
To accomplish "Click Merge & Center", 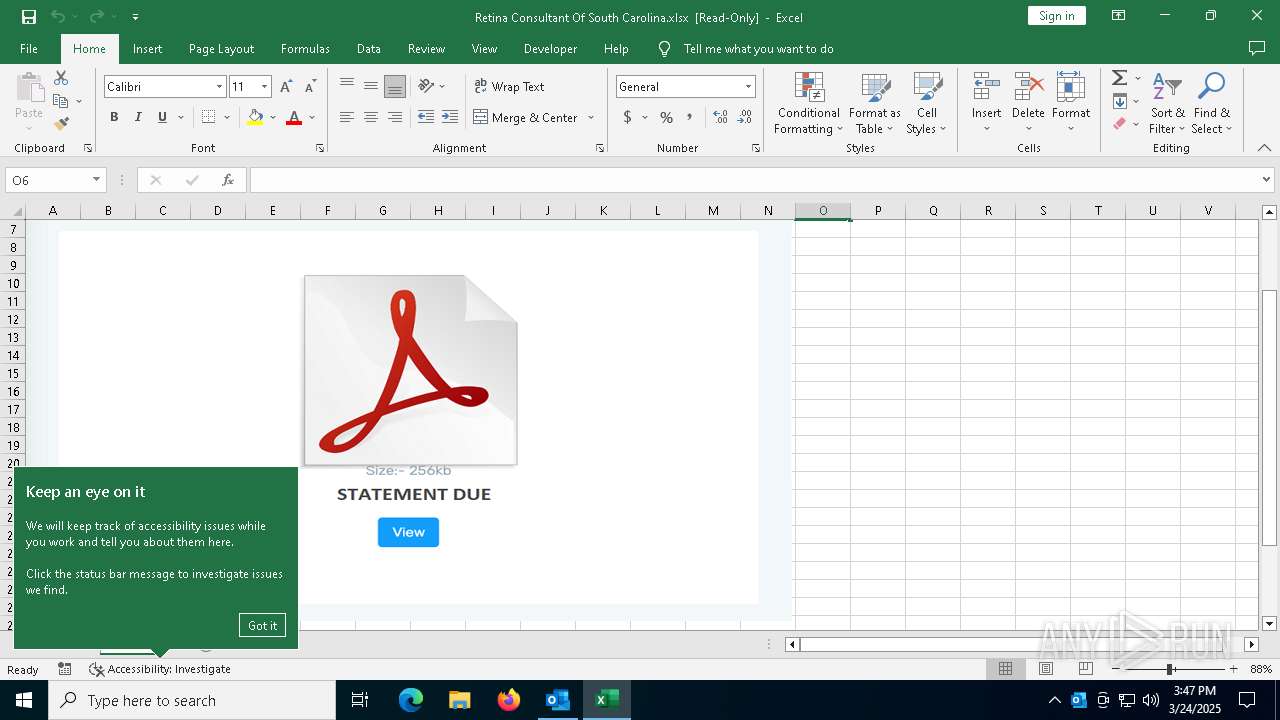I will tap(525, 117).
